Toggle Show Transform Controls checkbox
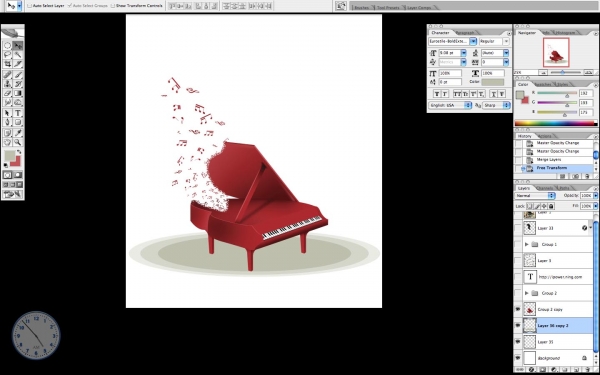 [112, 6]
